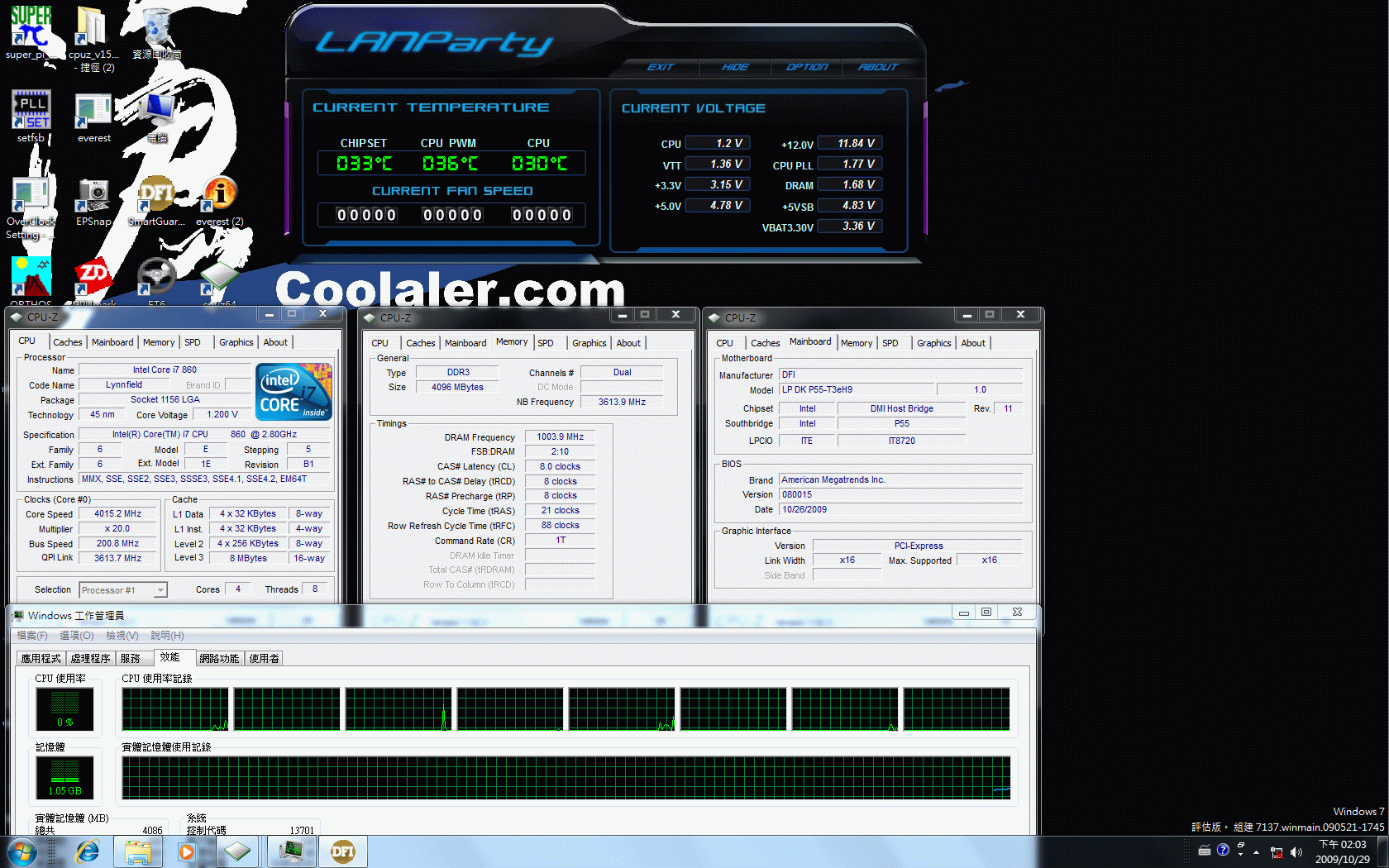Image resolution: width=1389 pixels, height=868 pixels.
Task: Select CPU tab in Mainboard CPU-Z window
Action: [724, 343]
